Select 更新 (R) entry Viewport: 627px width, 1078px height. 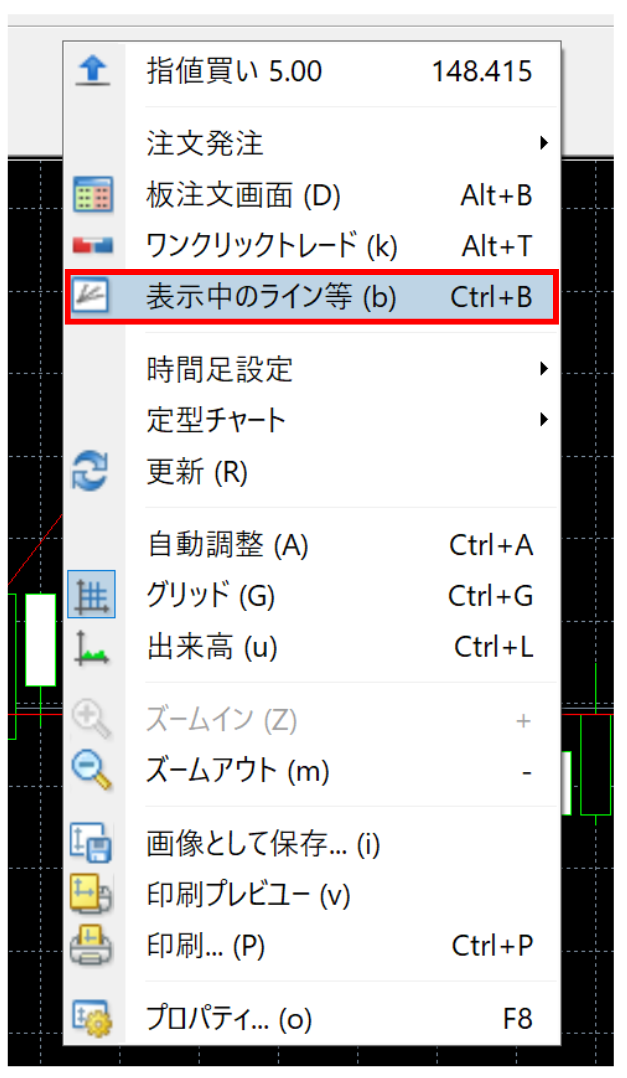[x=312, y=472]
